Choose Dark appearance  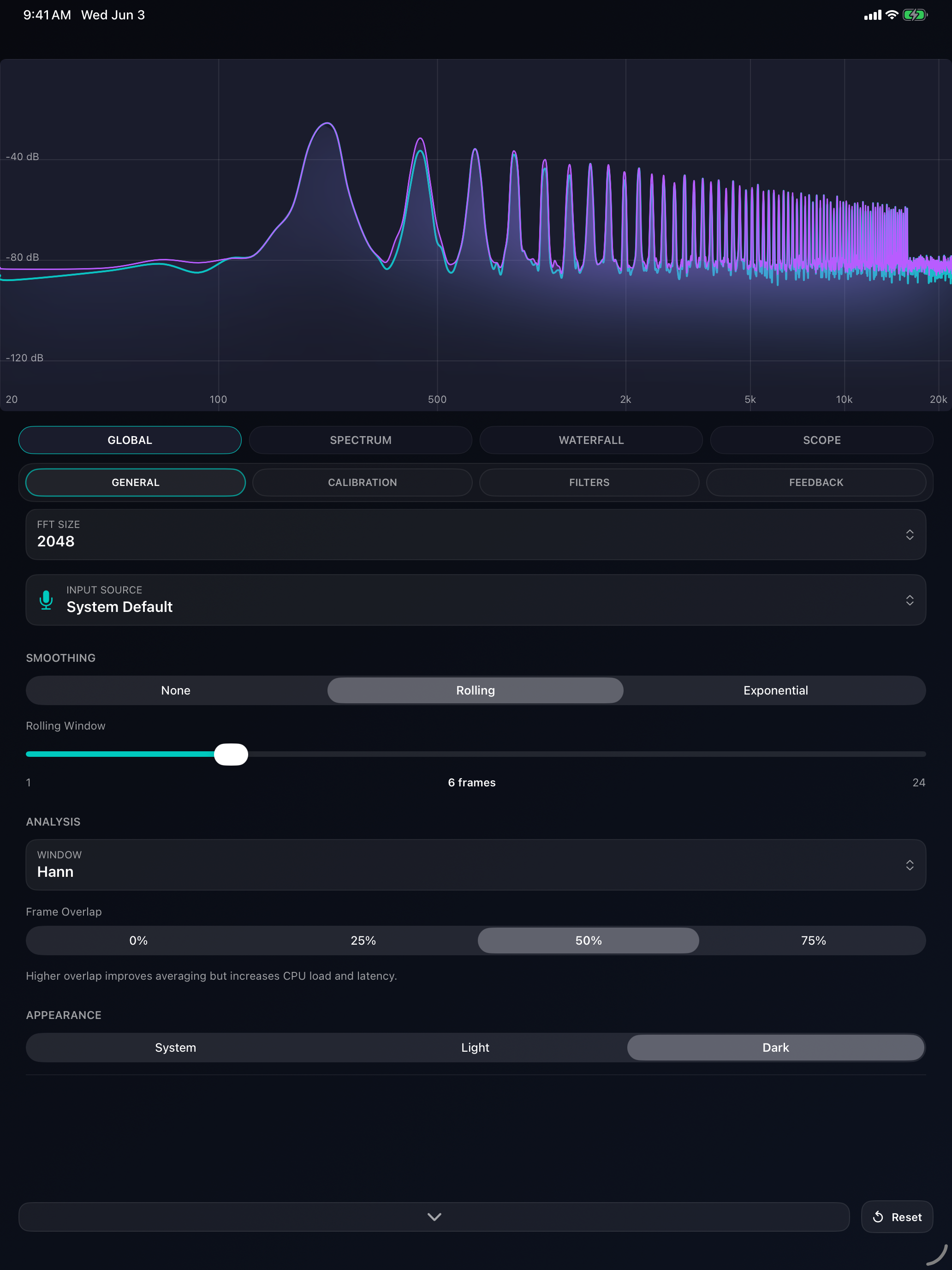coord(776,1047)
